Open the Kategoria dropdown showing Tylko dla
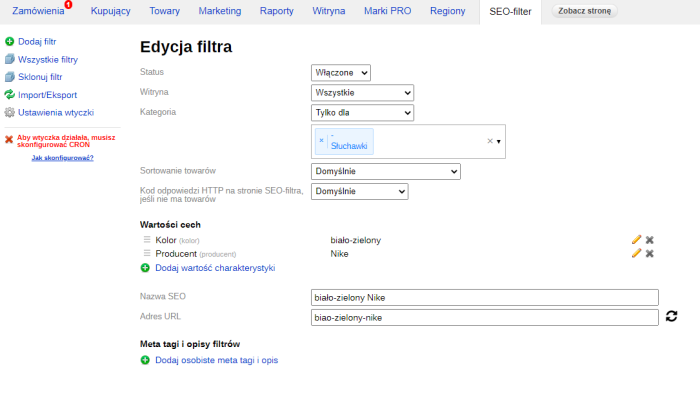The image size is (700, 407). [362, 112]
